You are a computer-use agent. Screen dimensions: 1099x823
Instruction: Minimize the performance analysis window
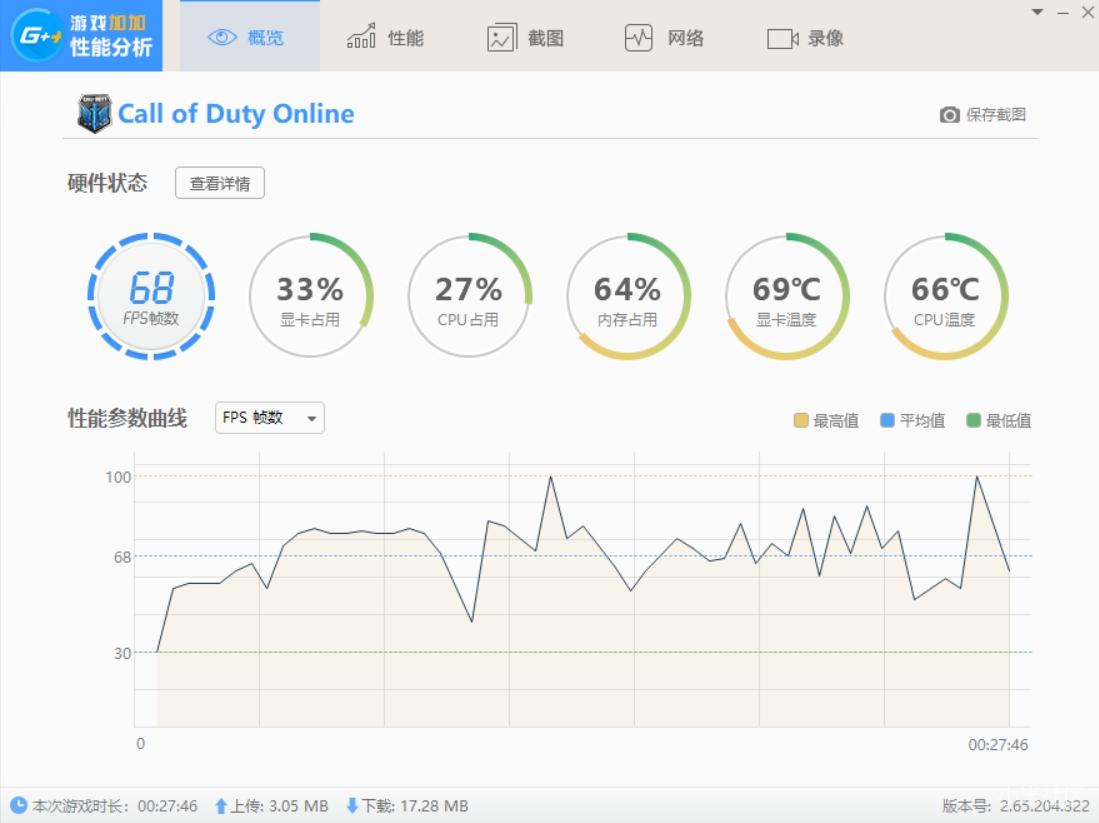click(1063, 13)
